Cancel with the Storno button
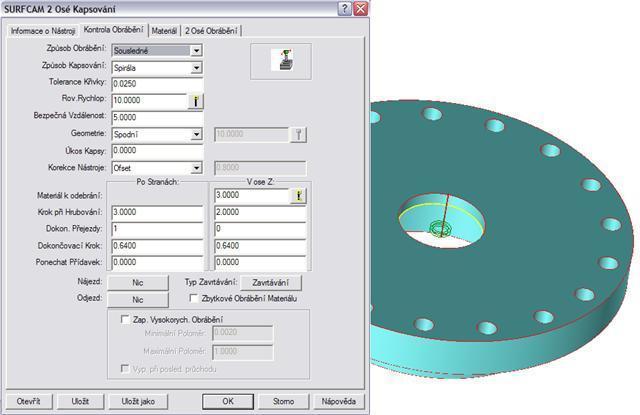 tap(284, 402)
